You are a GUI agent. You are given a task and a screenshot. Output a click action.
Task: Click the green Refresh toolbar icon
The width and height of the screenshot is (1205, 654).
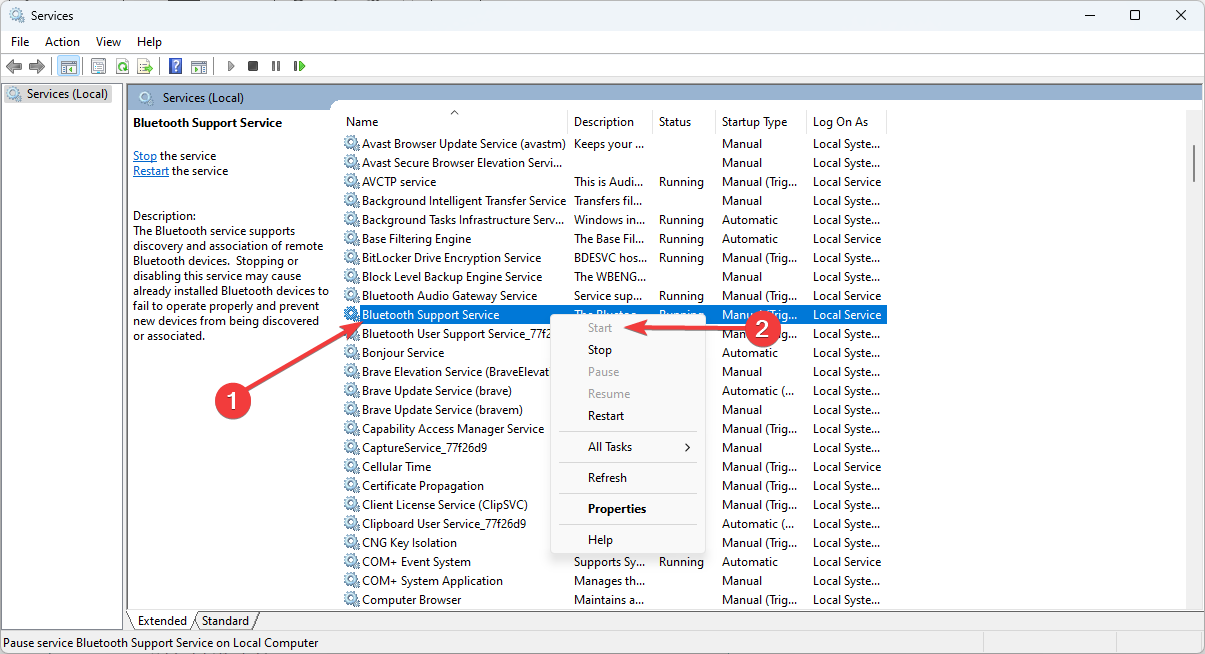[x=122, y=66]
